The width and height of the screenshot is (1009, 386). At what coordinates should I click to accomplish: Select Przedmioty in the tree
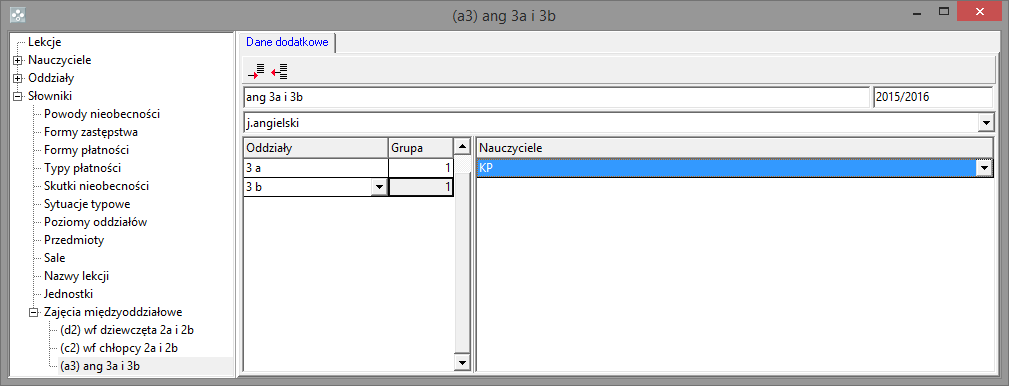pyautogui.click(x=74, y=241)
